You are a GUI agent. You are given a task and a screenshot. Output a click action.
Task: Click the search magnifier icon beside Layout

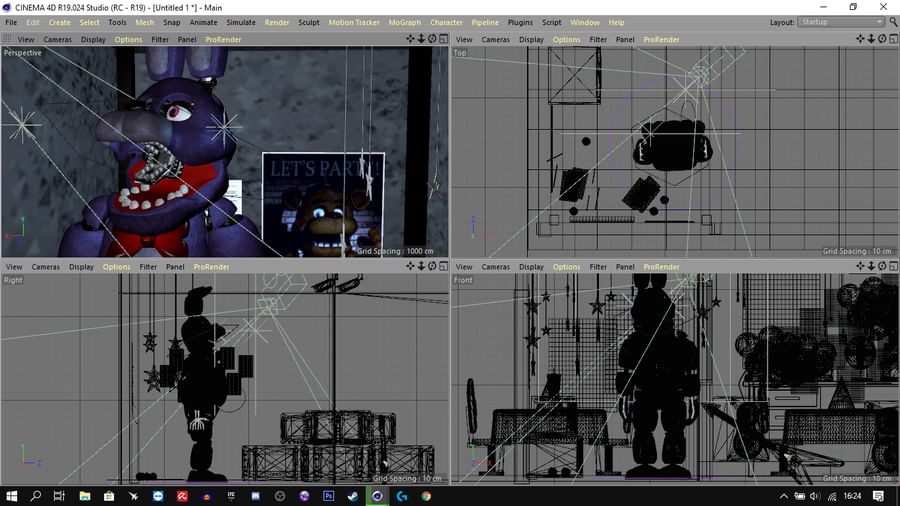point(894,22)
